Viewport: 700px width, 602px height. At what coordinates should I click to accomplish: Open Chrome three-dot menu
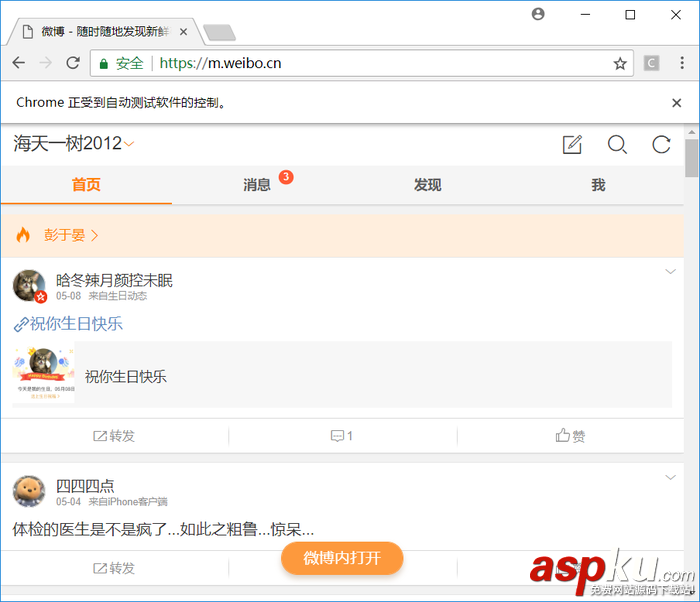tap(682, 63)
